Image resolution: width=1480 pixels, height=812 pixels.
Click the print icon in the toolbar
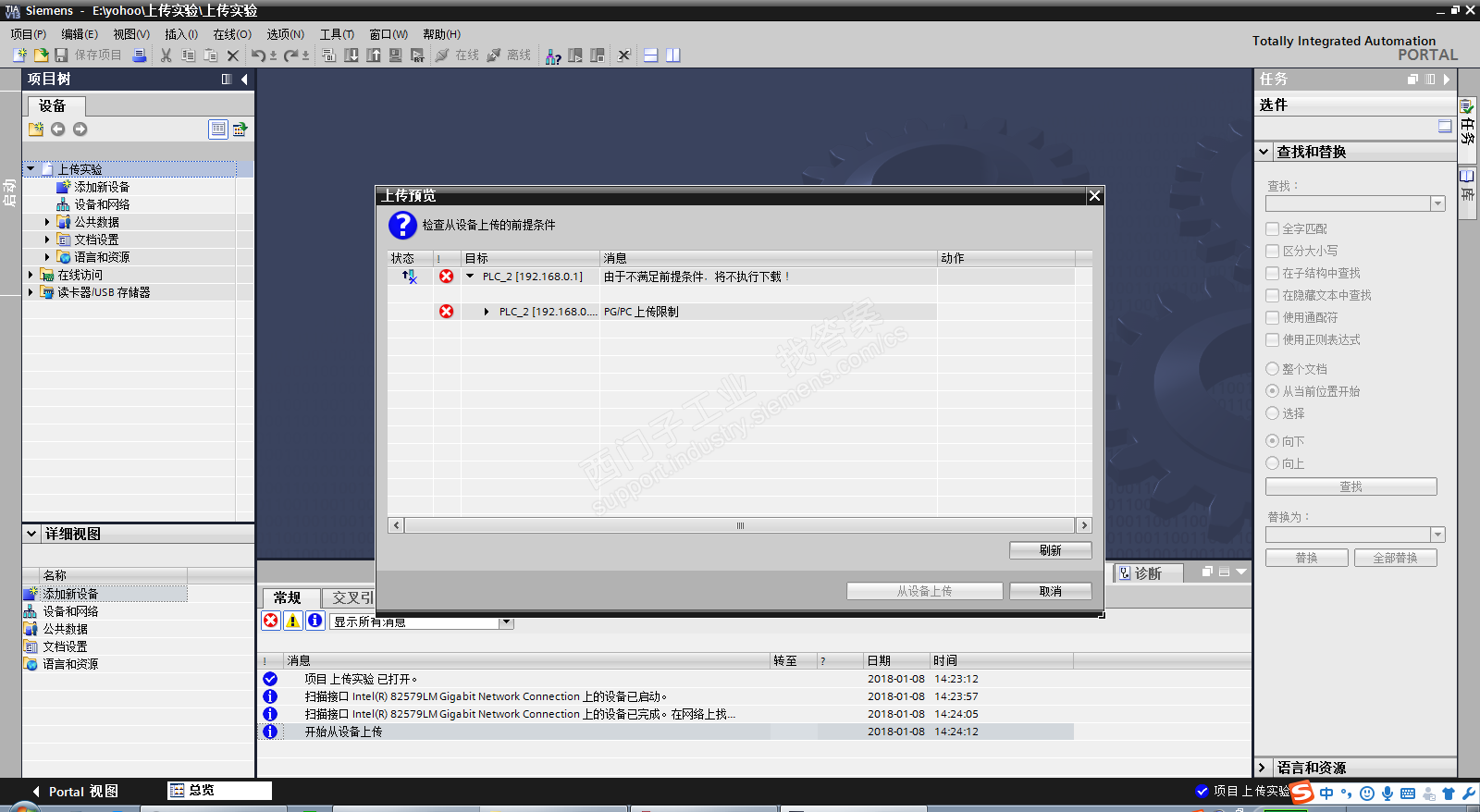point(140,55)
